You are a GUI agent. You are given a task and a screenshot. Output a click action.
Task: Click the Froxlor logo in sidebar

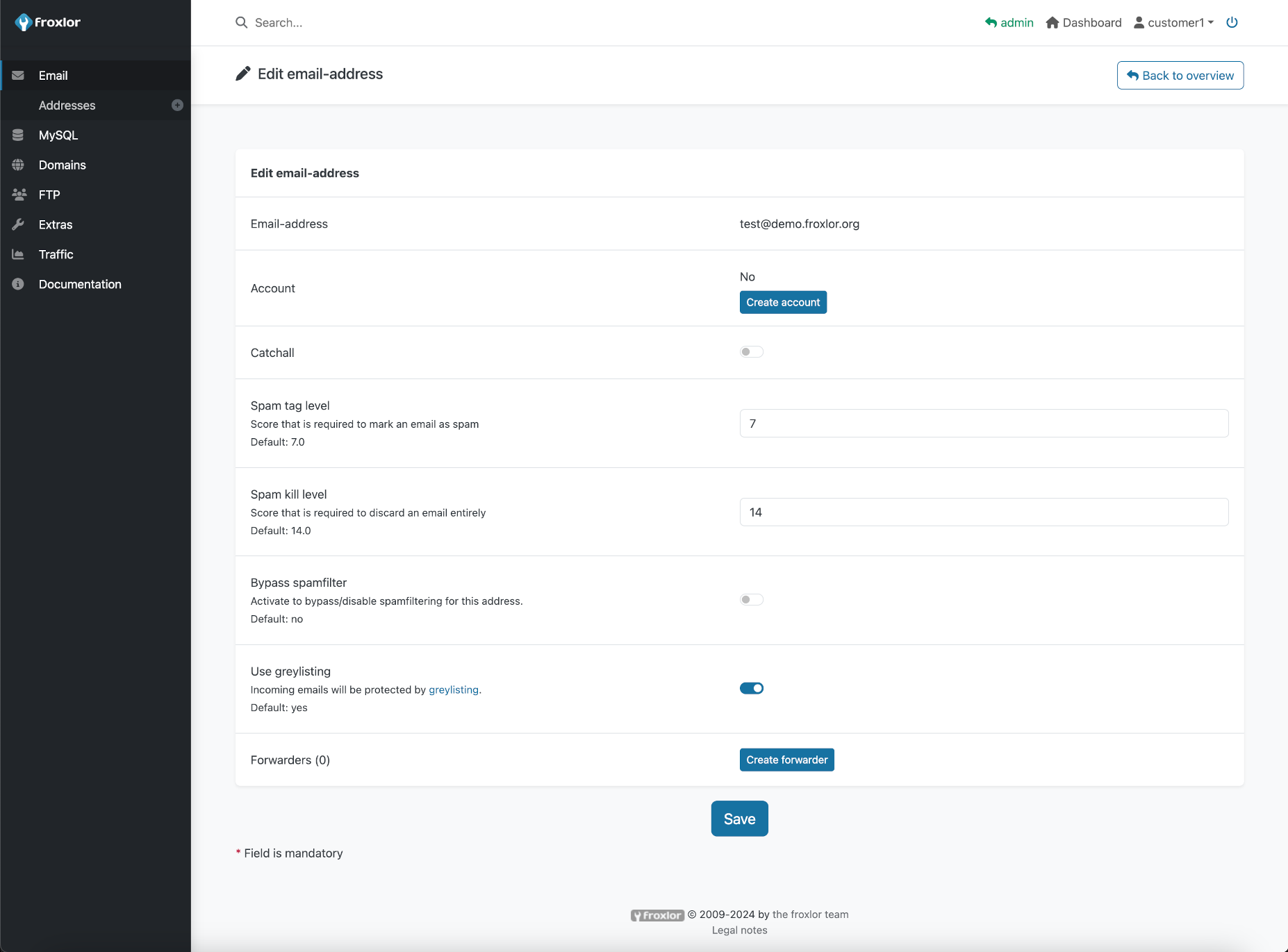coord(47,22)
